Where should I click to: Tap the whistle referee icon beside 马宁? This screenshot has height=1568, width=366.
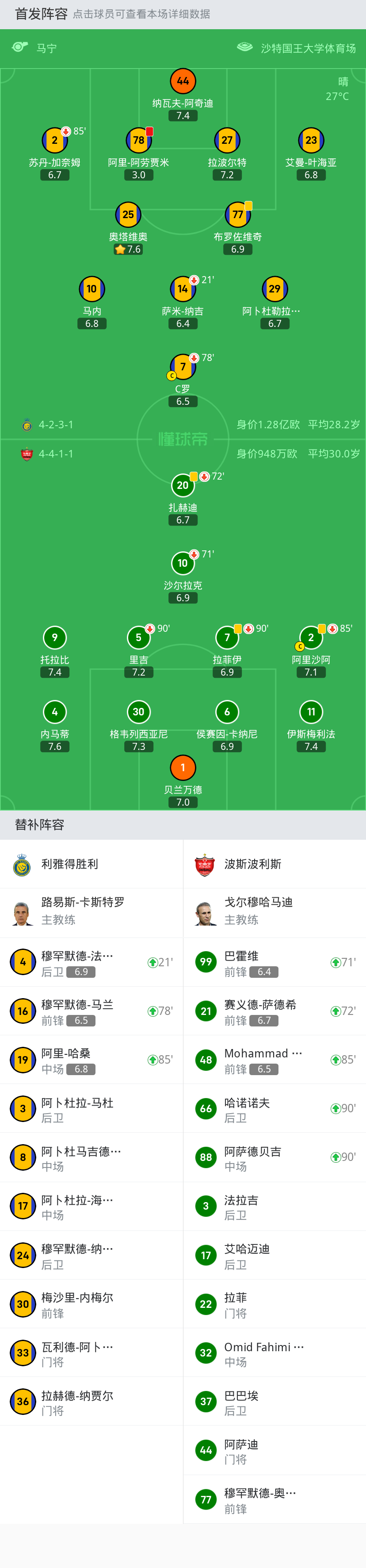coord(20,47)
